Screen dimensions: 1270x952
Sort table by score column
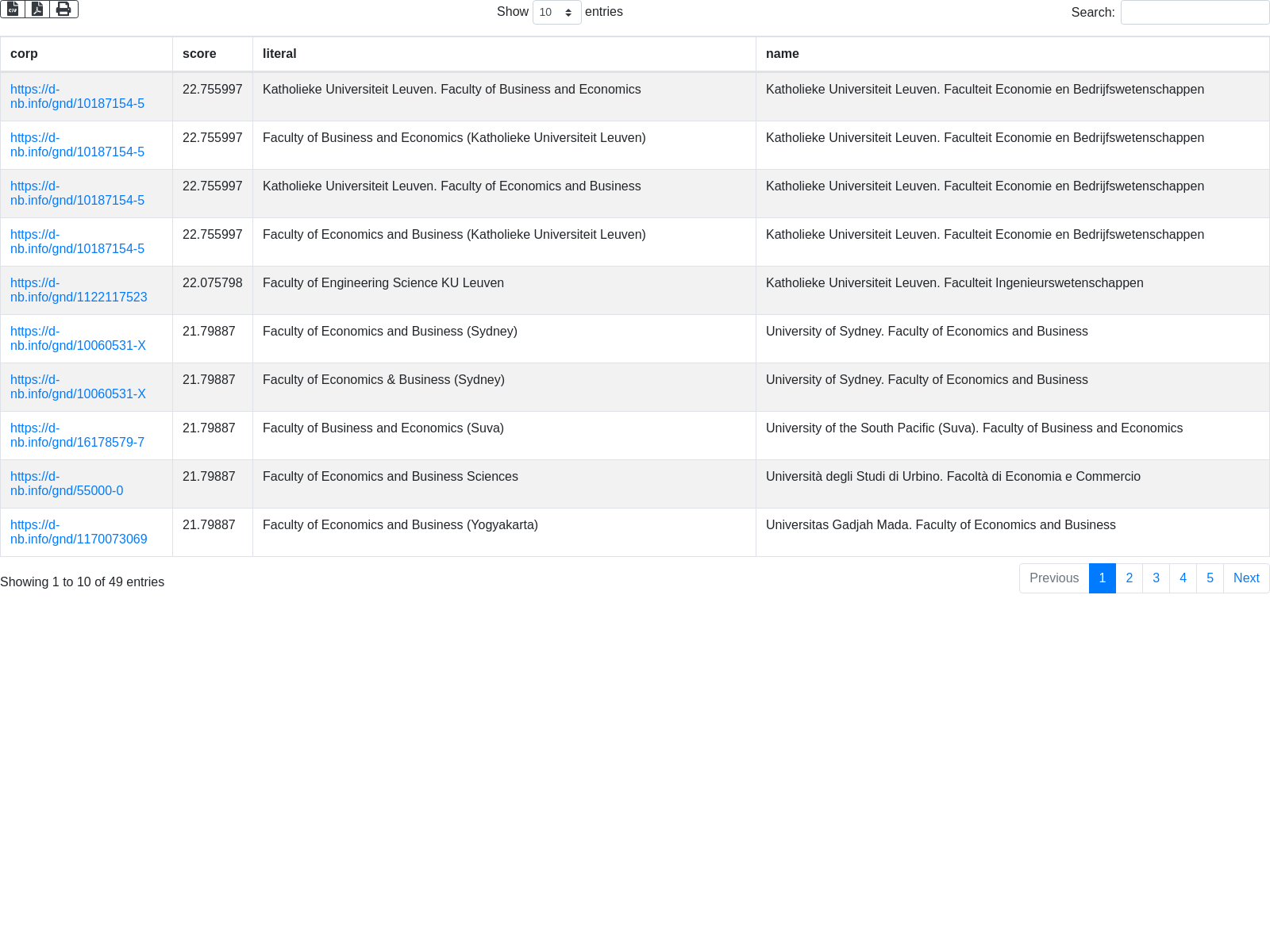click(x=199, y=54)
